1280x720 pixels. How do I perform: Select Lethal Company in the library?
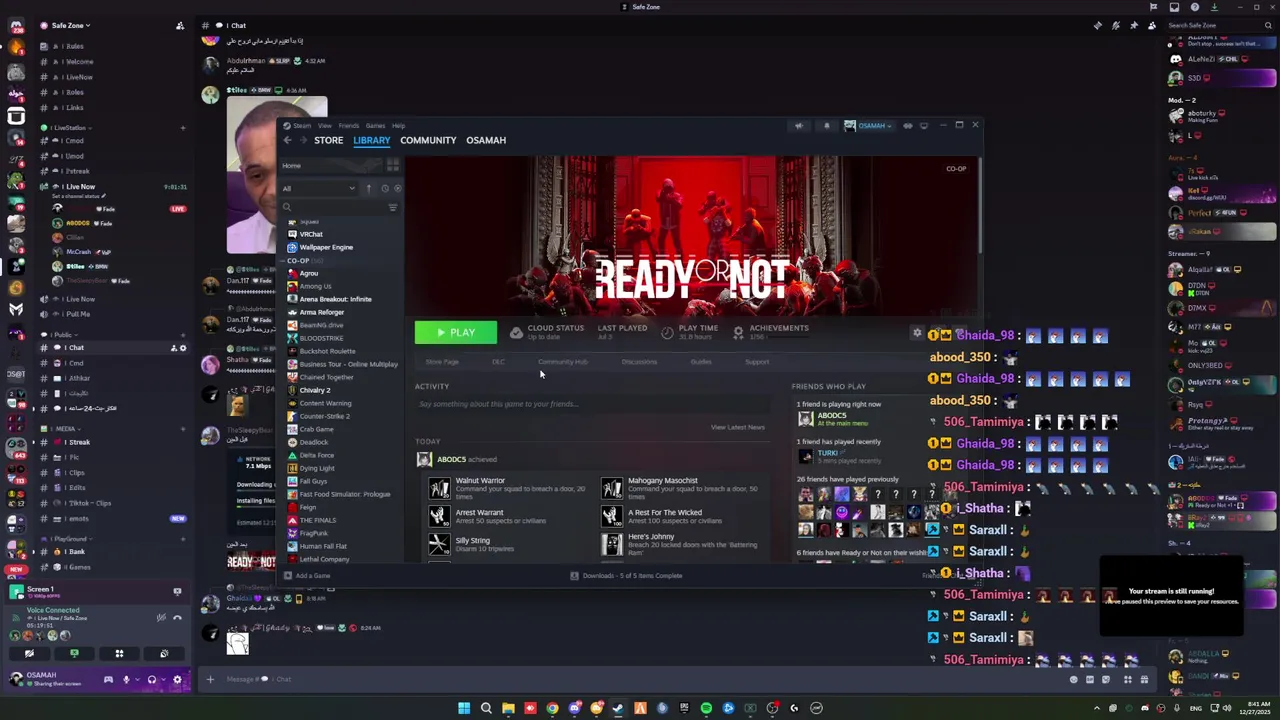pos(324,559)
